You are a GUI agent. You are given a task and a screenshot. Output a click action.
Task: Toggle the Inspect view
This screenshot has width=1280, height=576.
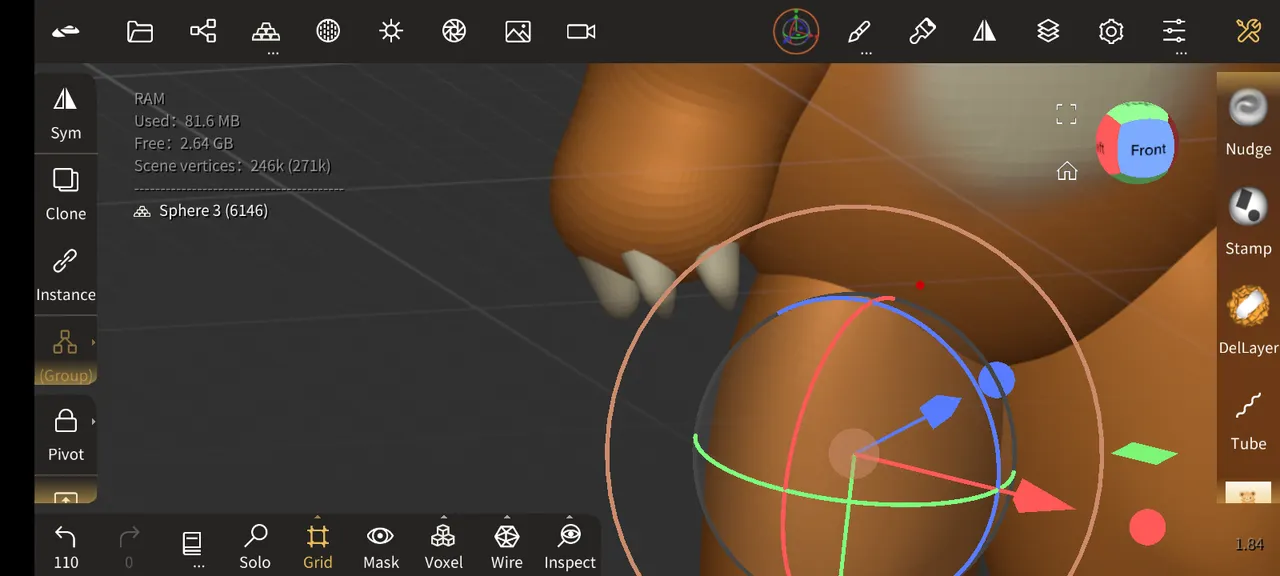(570, 547)
